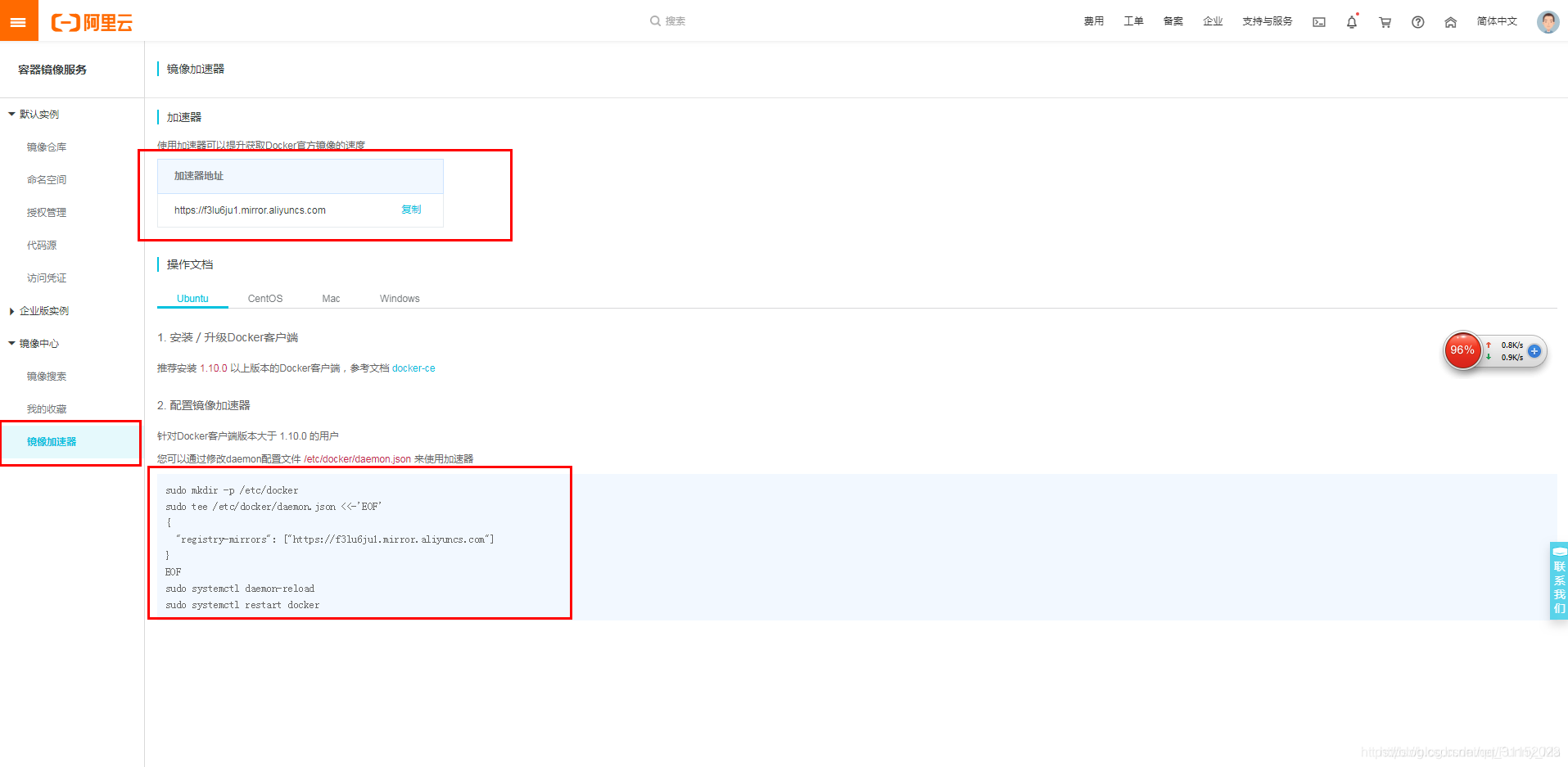Open the help question mark icon
This screenshot has width=1568, height=767.
1417,22
